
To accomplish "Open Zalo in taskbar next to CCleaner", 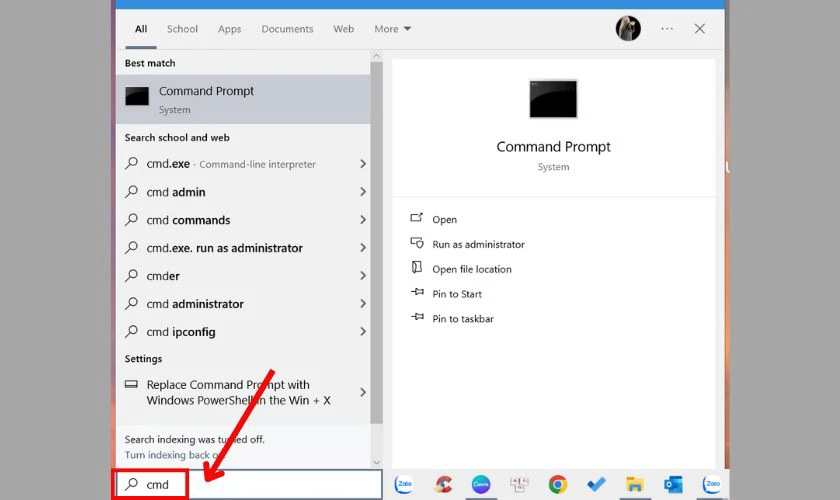I will coord(404,484).
